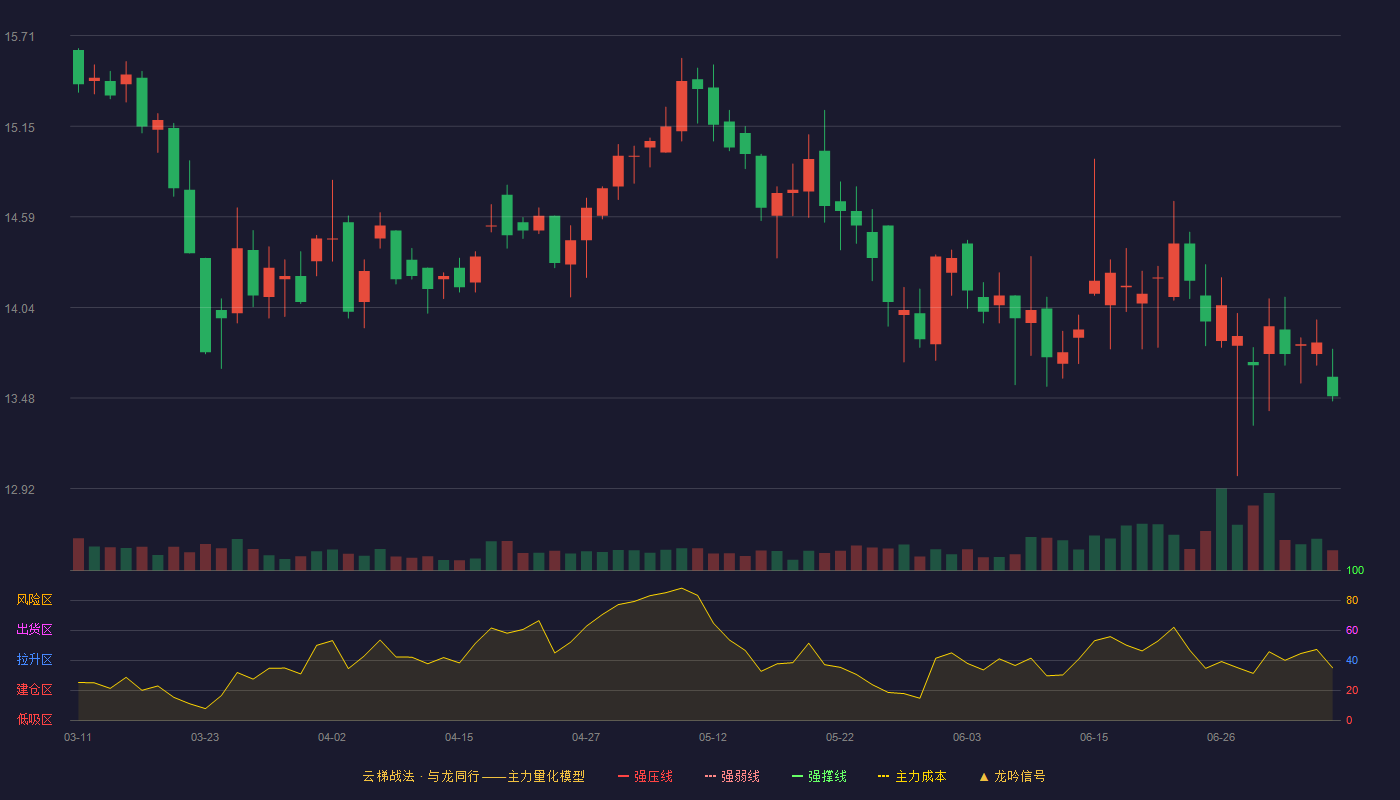Select the tallest green volume bar
The image size is (1400, 800).
(1221, 529)
